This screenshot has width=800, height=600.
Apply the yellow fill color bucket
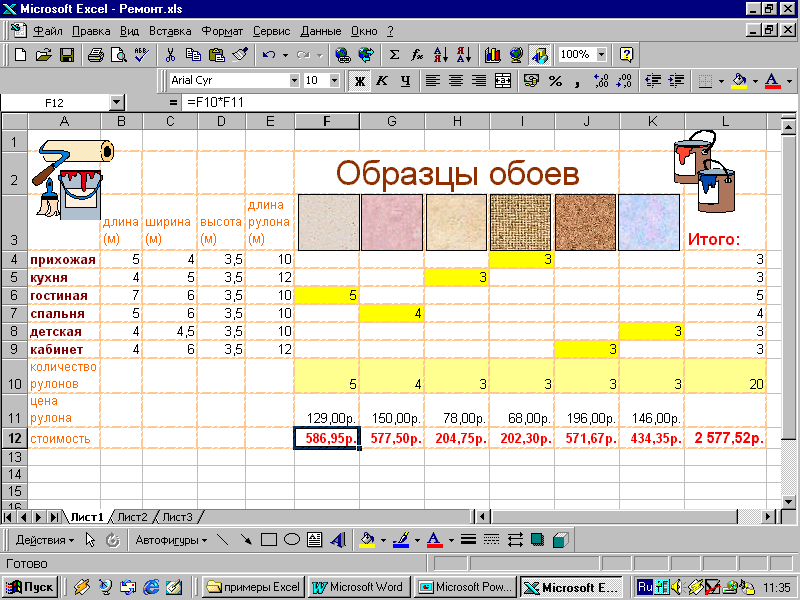pos(739,81)
